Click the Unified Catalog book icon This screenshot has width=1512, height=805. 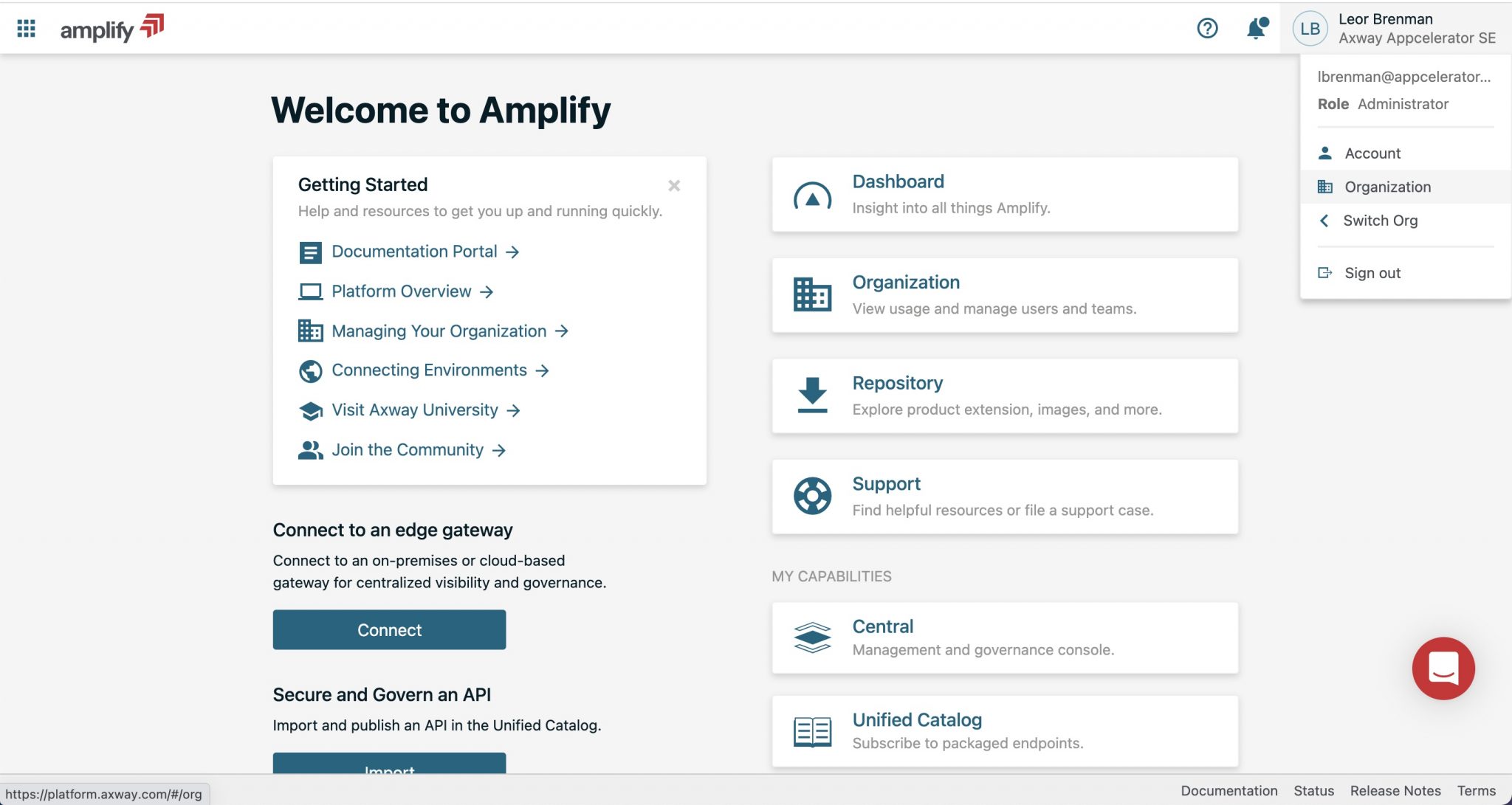click(812, 731)
